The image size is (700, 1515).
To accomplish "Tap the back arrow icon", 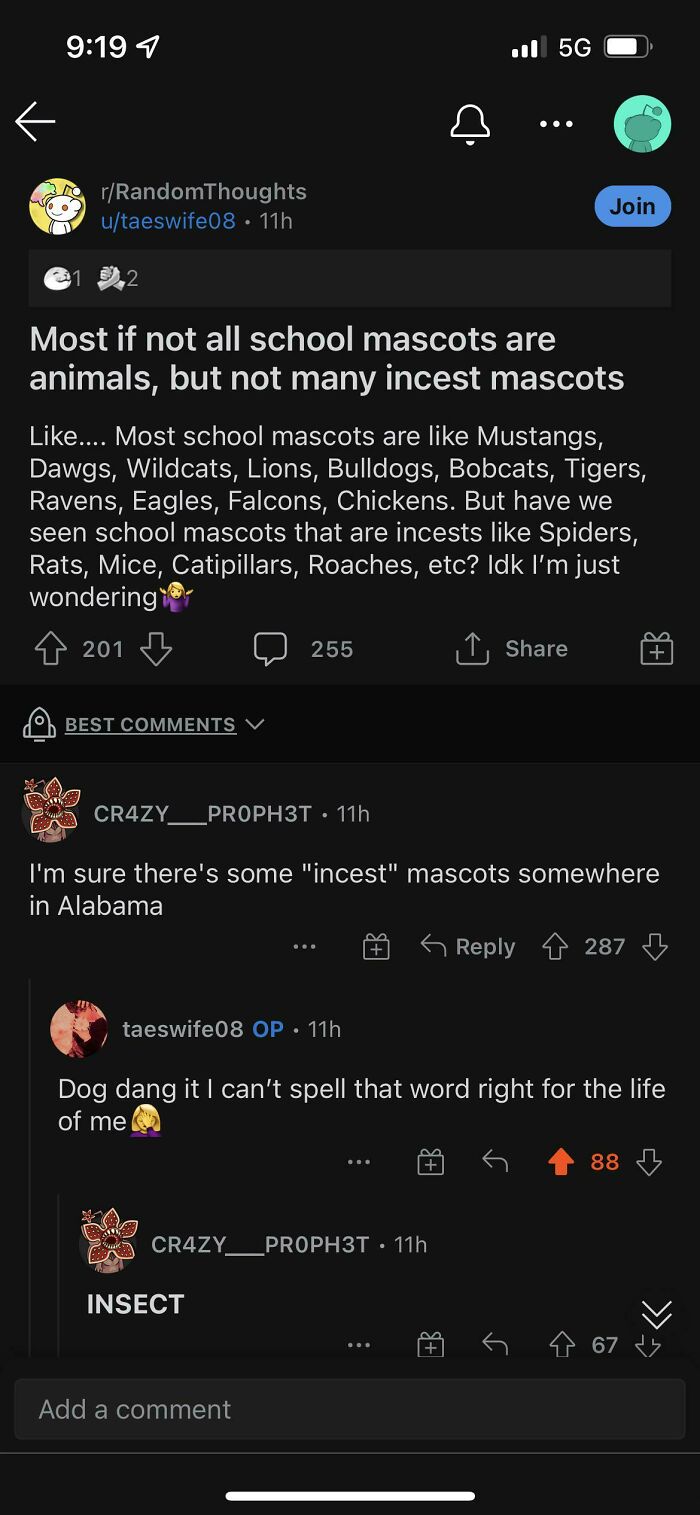I will pyautogui.click(x=35, y=122).
